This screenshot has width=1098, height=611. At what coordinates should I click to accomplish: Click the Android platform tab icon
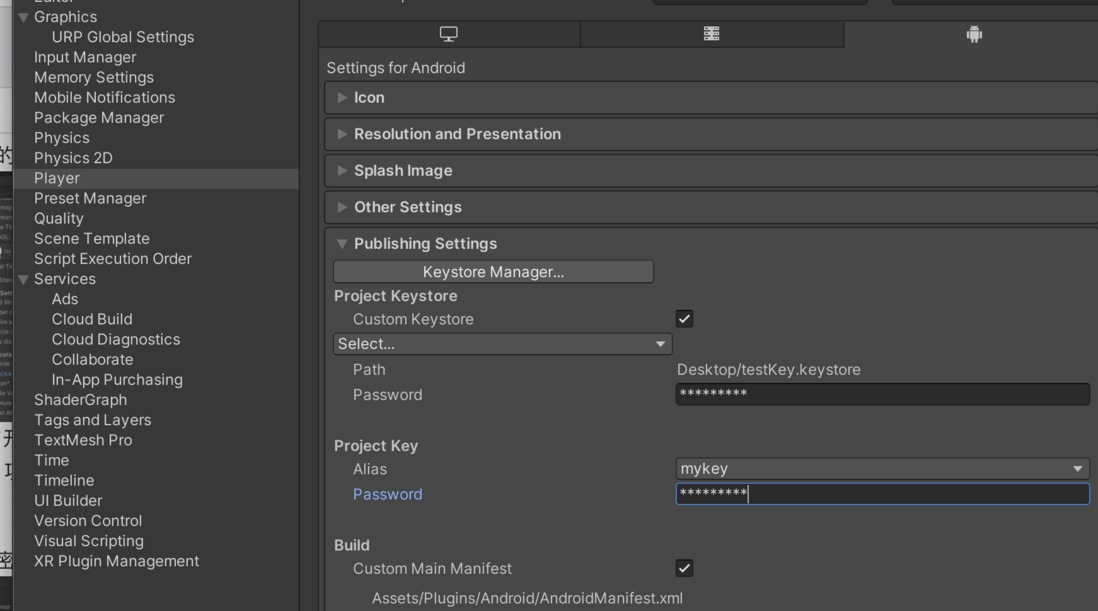point(974,33)
